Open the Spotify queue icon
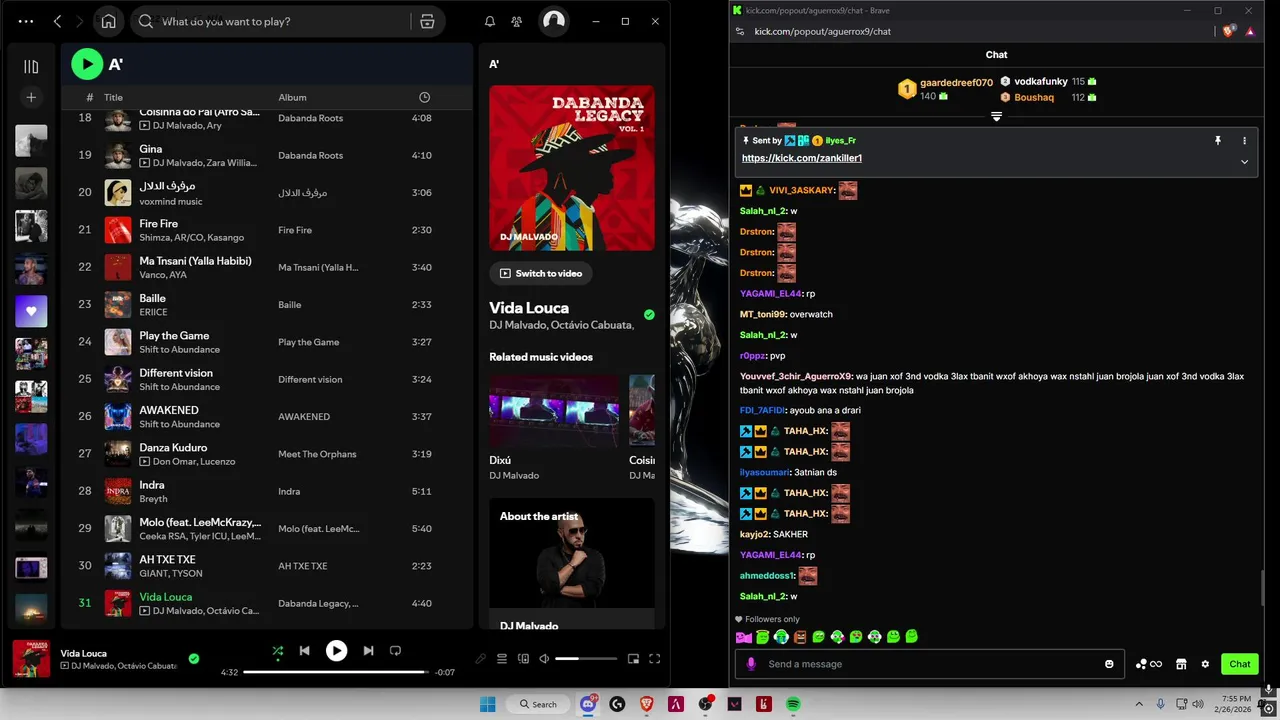Viewport: 1280px width, 720px height. click(x=502, y=658)
